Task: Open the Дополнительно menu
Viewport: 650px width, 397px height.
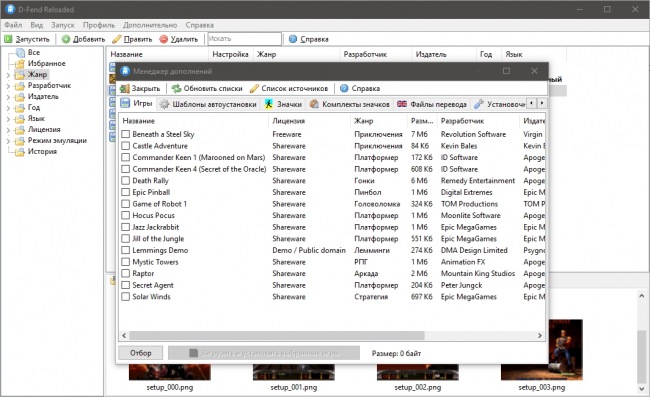Action: [150, 25]
